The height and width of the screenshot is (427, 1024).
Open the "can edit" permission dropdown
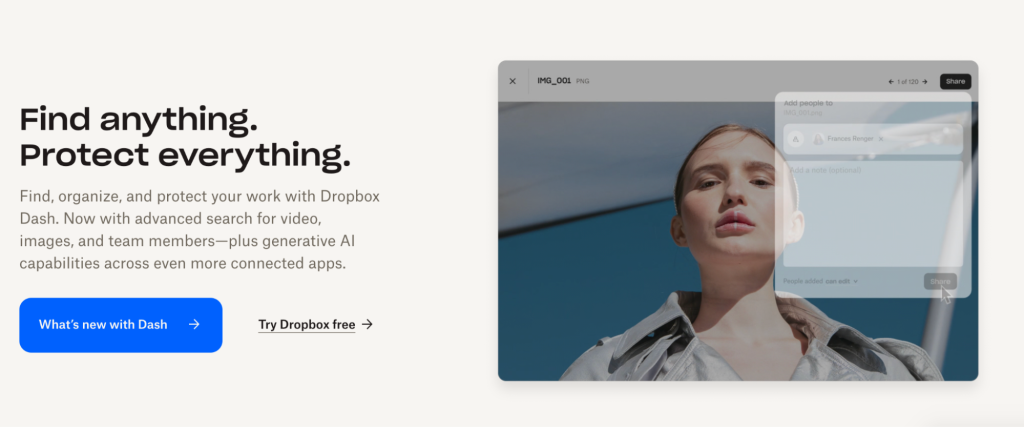(x=839, y=282)
